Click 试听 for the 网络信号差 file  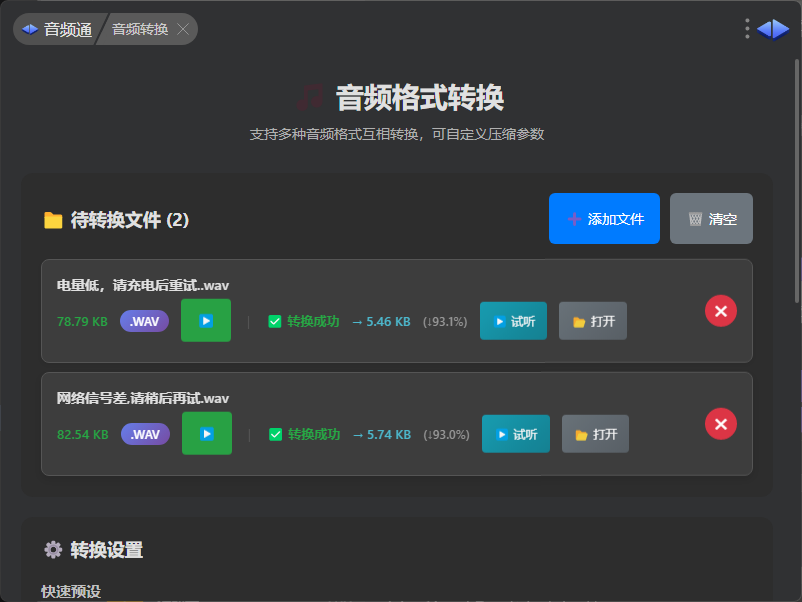click(516, 434)
